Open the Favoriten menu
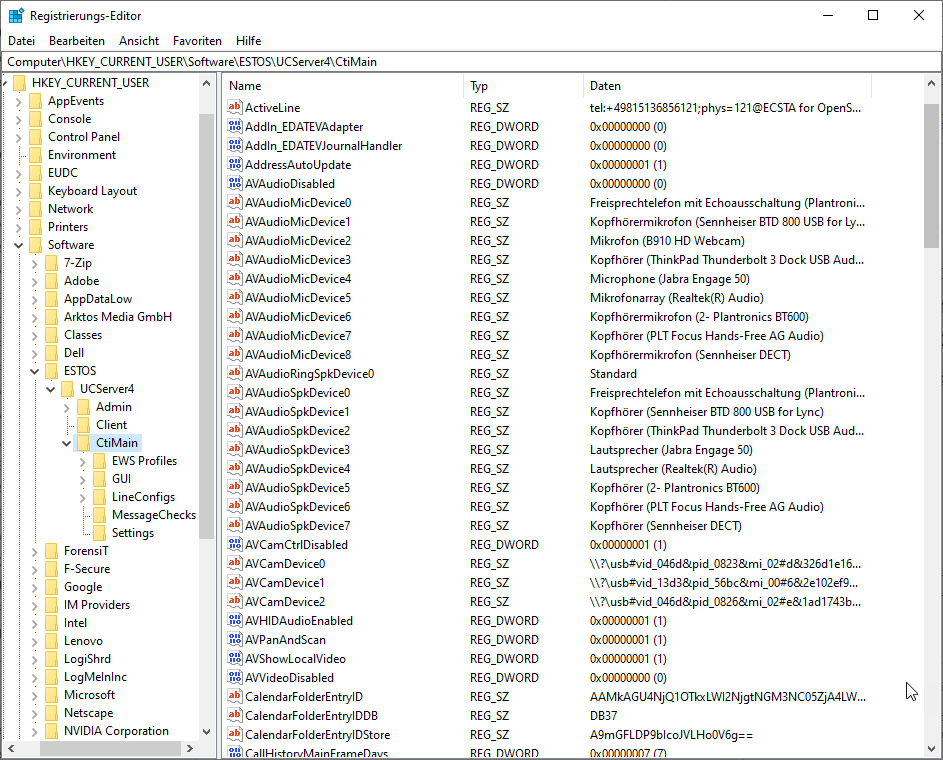Image resolution: width=943 pixels, height=760 pixels. click(197, 41)
